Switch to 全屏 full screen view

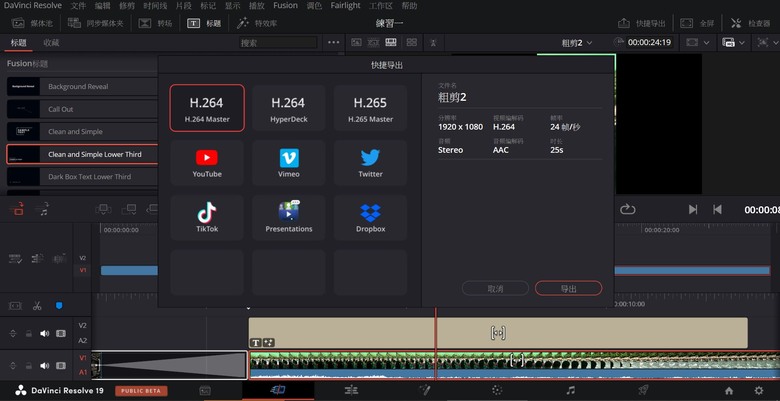(x=697, y=23)
